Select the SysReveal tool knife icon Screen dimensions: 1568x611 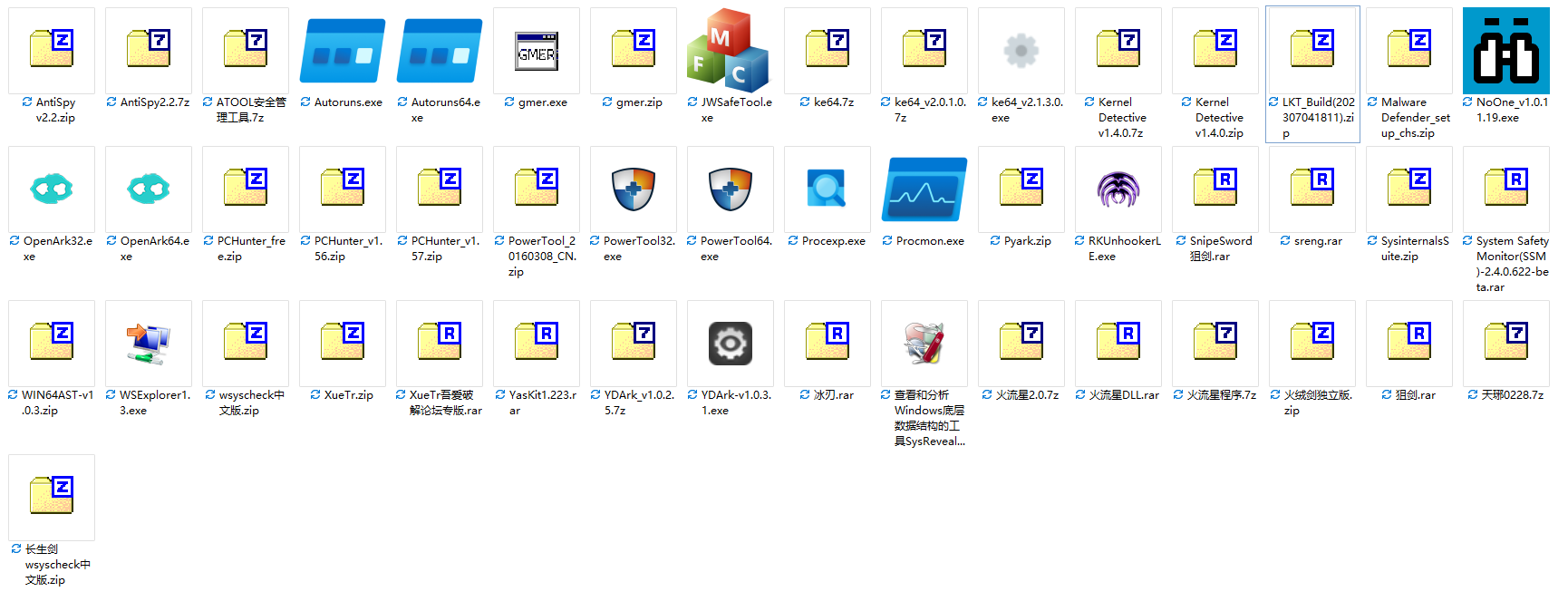click(x=924, y=344)
